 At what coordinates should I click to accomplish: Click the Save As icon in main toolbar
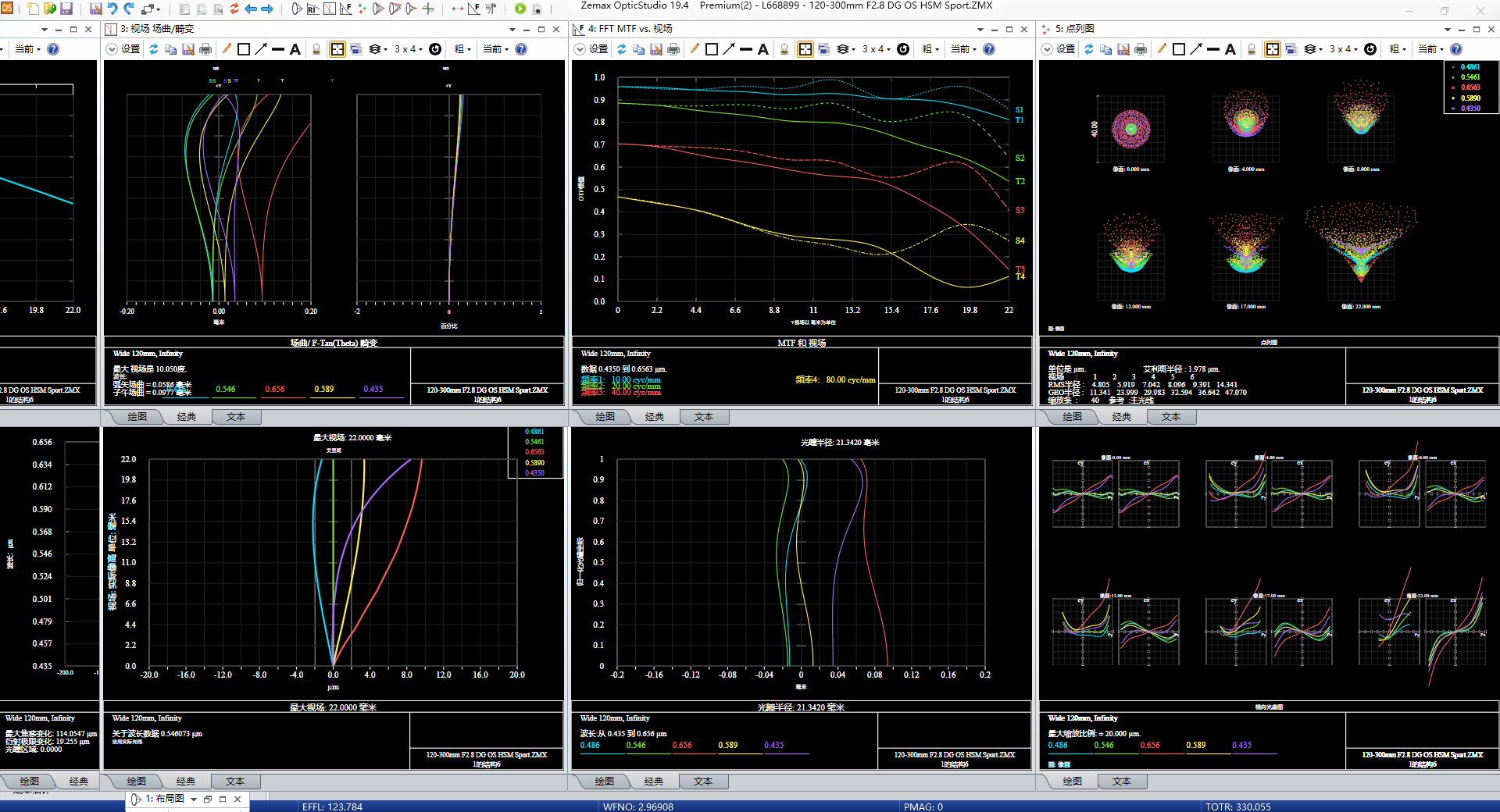coord(96,9)
